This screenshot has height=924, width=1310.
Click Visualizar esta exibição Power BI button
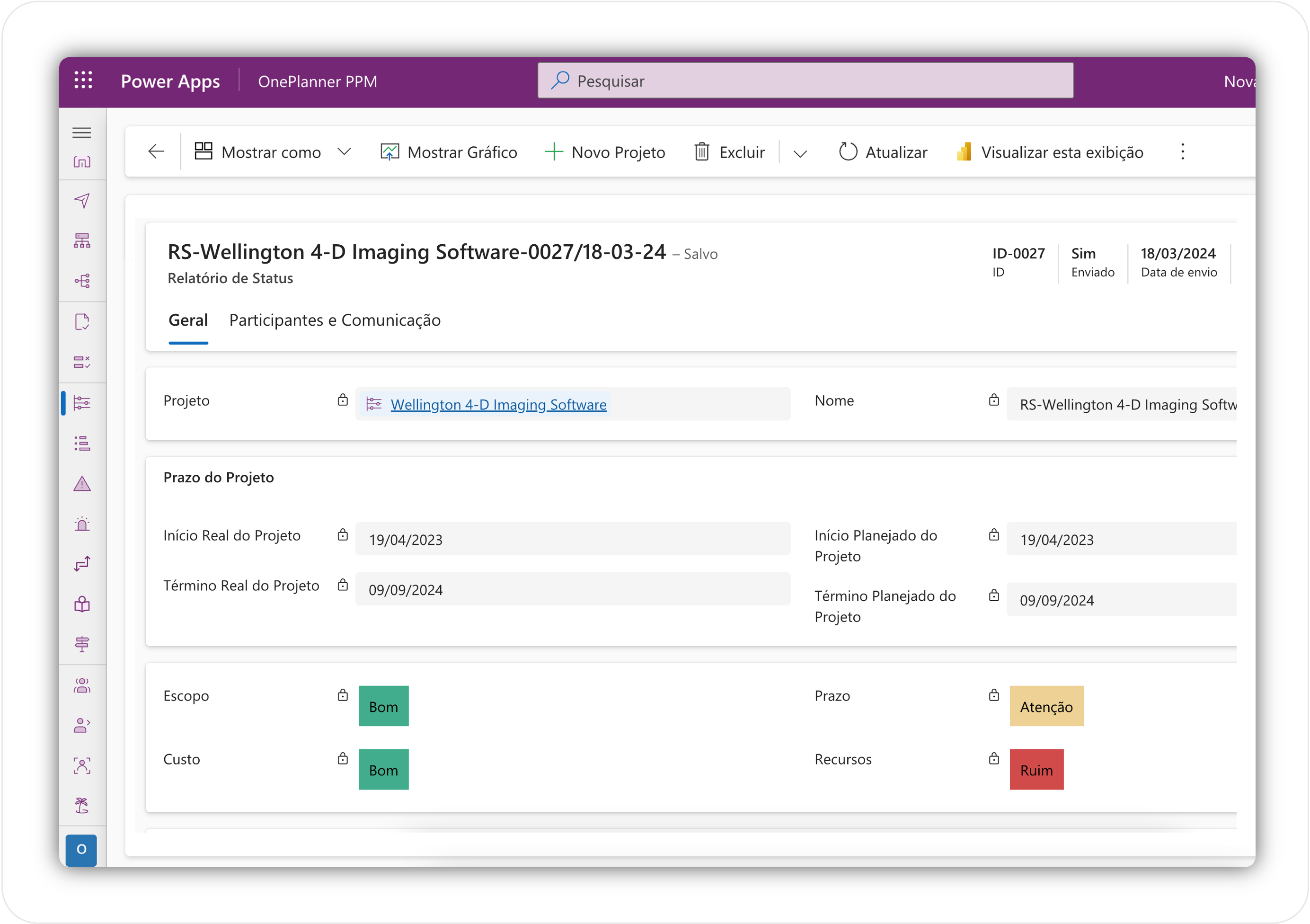pyautogui.click(x=1050, y=152)
